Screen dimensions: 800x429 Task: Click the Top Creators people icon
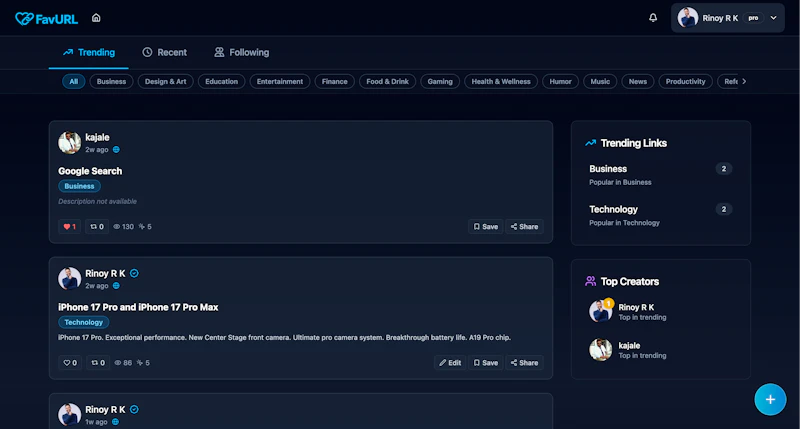pos(590,282)
